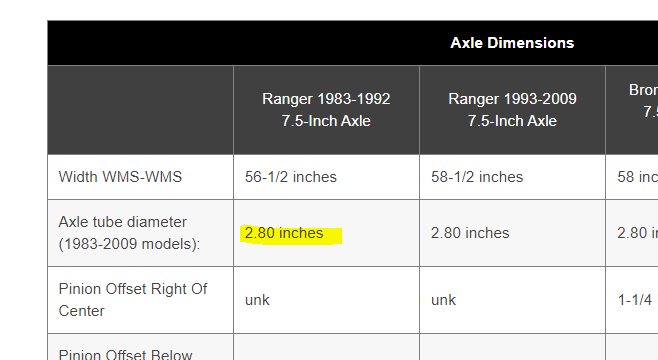Click the 1-1/4 pinion offset value

[635, 300]
